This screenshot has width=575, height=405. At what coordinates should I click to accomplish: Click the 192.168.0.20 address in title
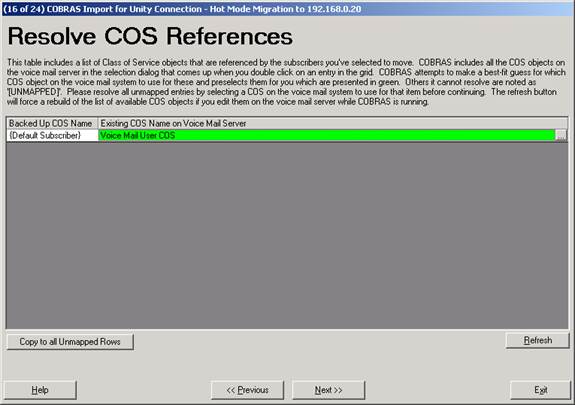[334, 9]
